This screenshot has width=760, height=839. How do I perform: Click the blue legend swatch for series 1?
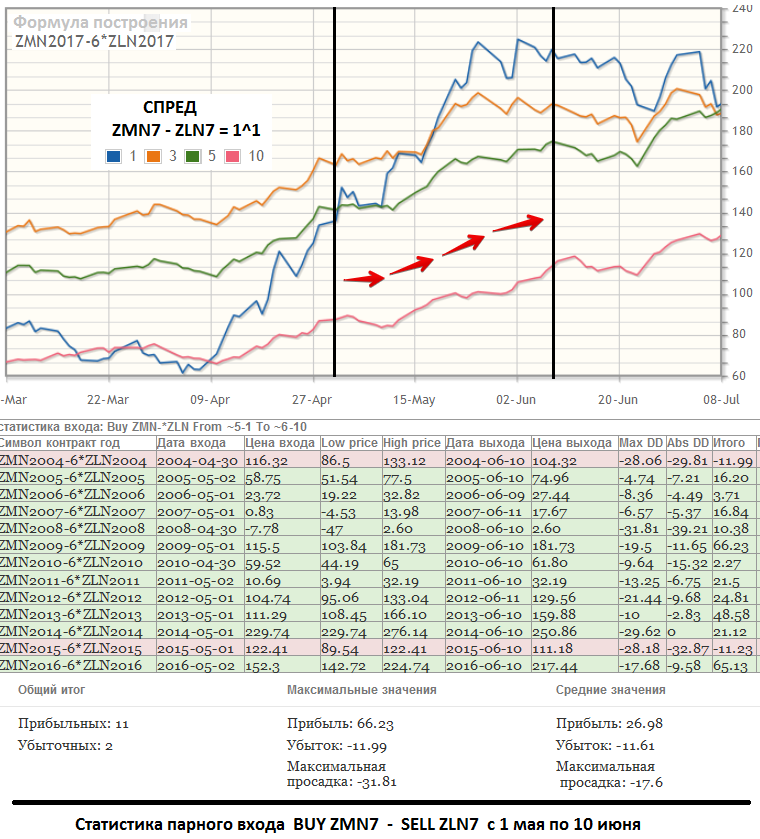pyautogui.click(x=113, y=156)
